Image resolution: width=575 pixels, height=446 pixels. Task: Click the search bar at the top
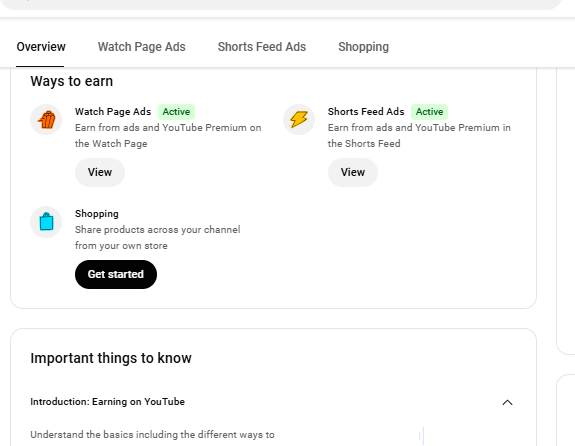(x=281, y=4)
